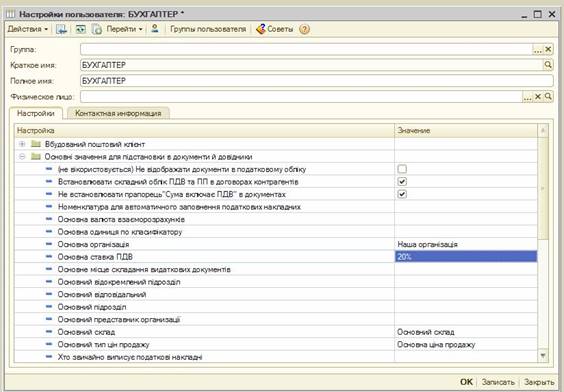
Task: Click the Наша організація value cell
Action: click(x=466, y=244)
